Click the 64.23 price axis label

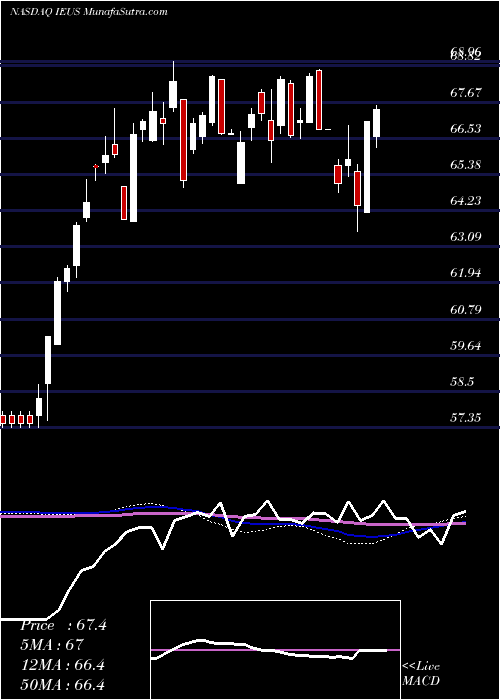coord(466,201)
